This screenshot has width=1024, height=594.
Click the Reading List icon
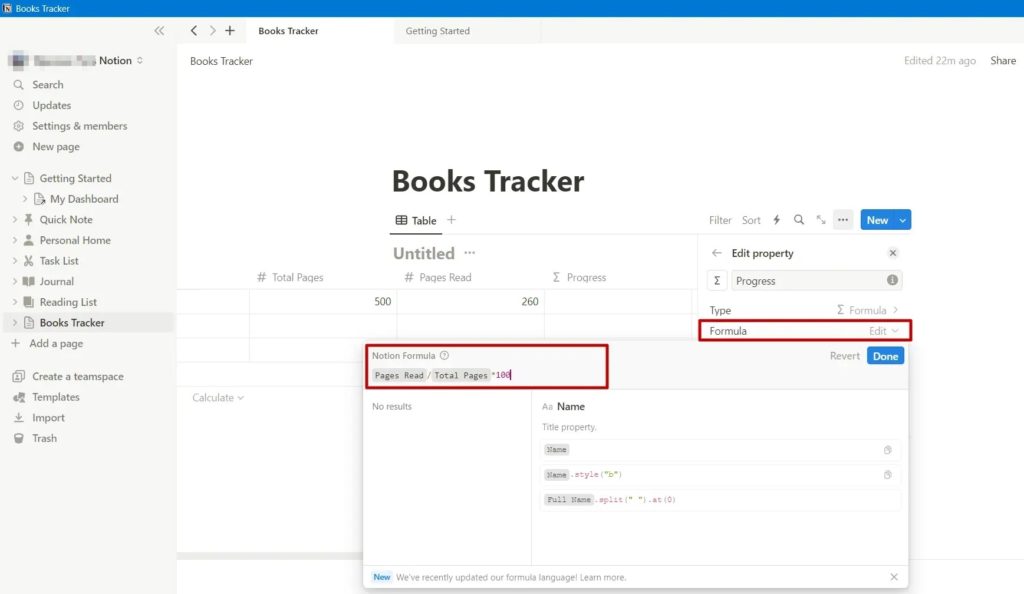point(29,302)
